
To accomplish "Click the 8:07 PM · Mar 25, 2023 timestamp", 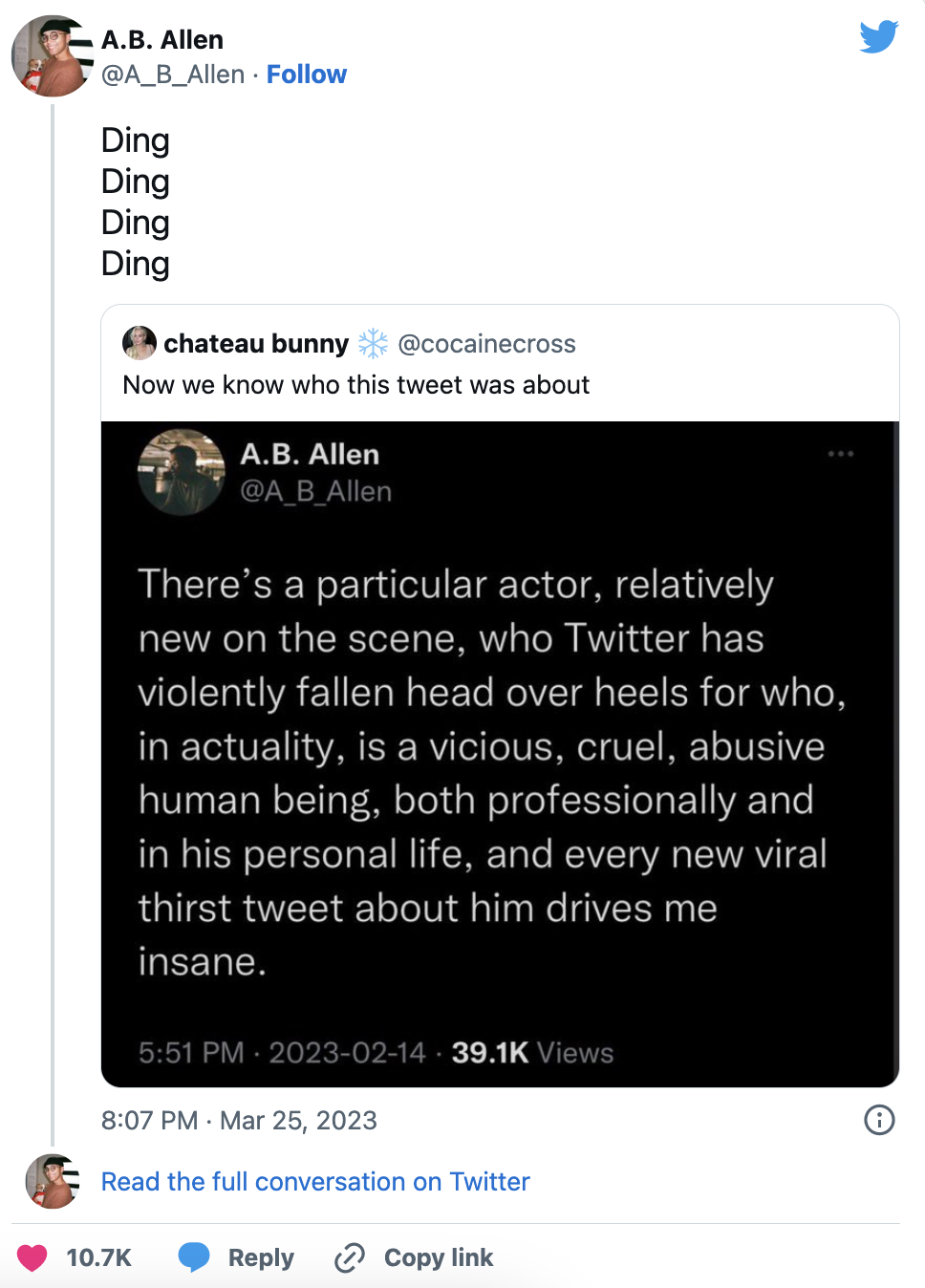I will click(239, 1120).
